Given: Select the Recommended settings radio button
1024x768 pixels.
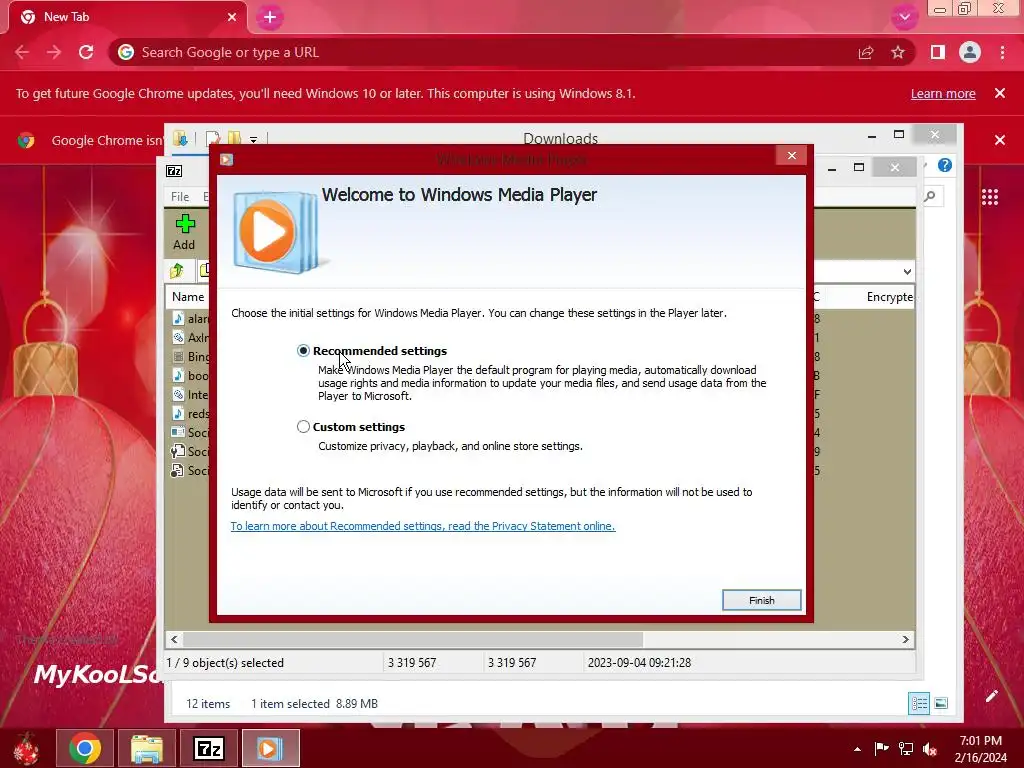Looking at the screenshot, I should (303, 351).
